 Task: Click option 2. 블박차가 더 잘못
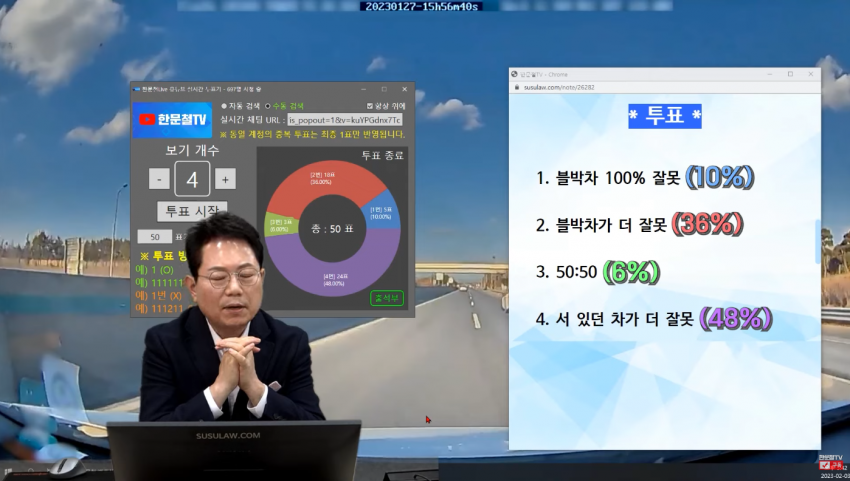[x=601, y=225]
